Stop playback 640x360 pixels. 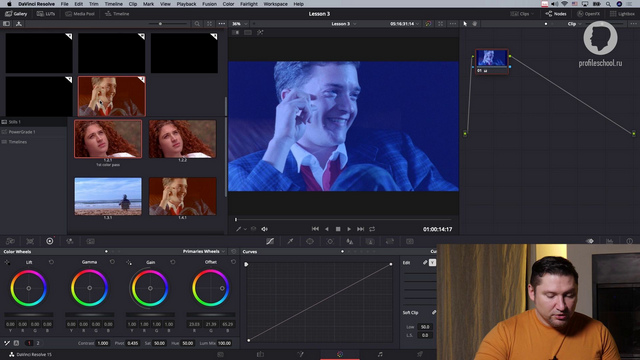pos(338,229)
